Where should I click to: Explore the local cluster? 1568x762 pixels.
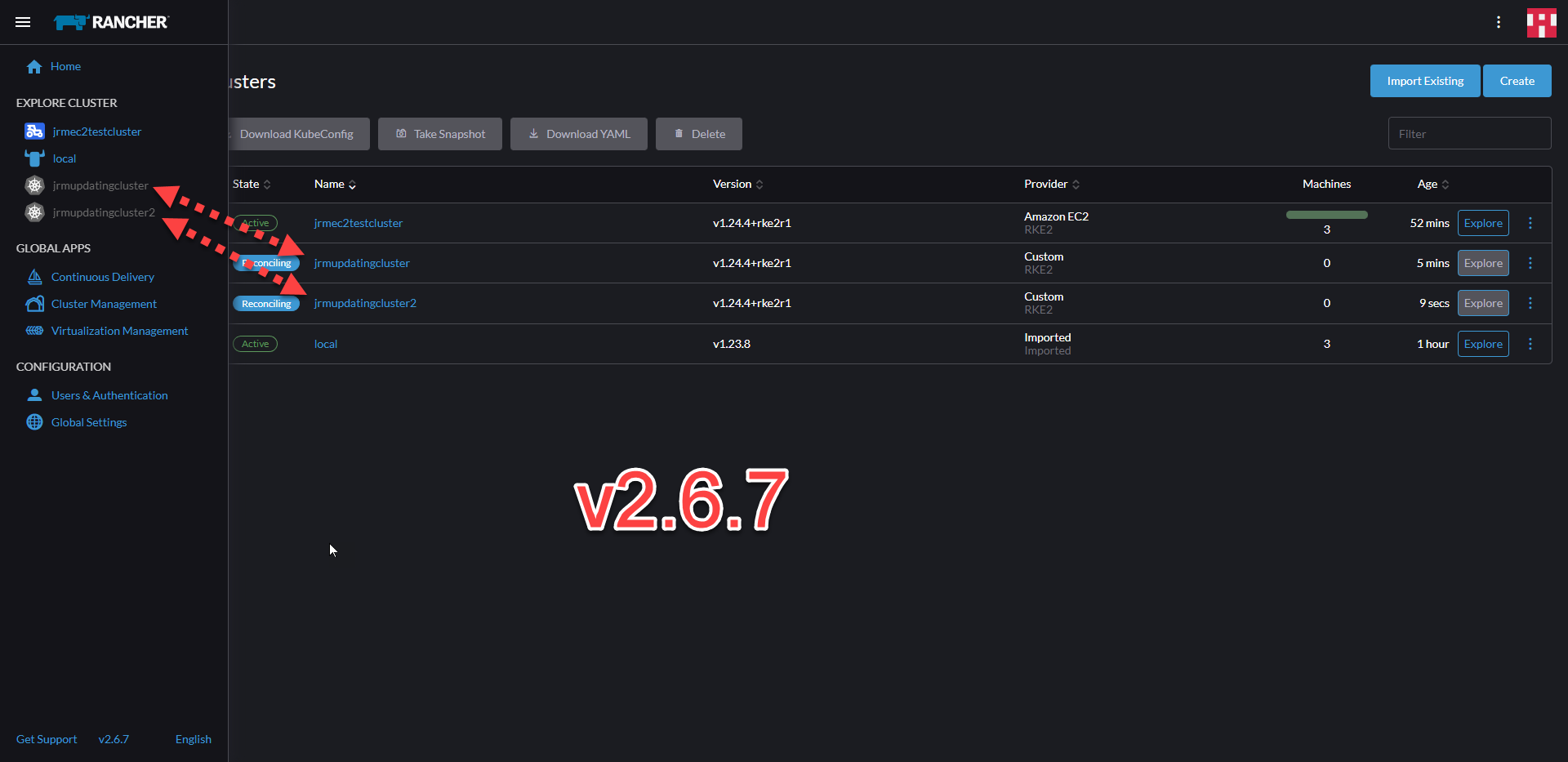coord(1483,344)
